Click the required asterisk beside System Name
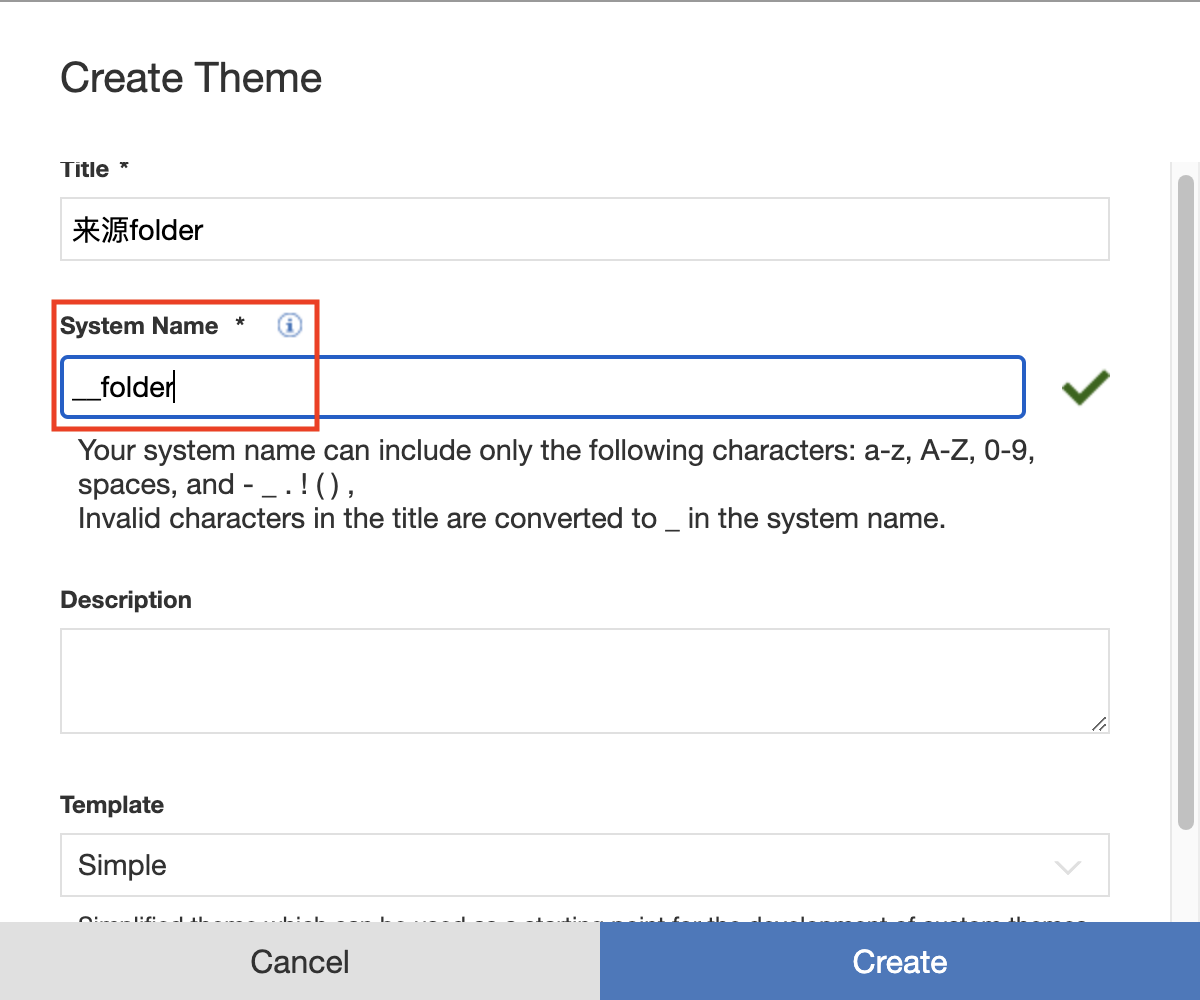The image size is (1200, 1000). pos(240,325)
